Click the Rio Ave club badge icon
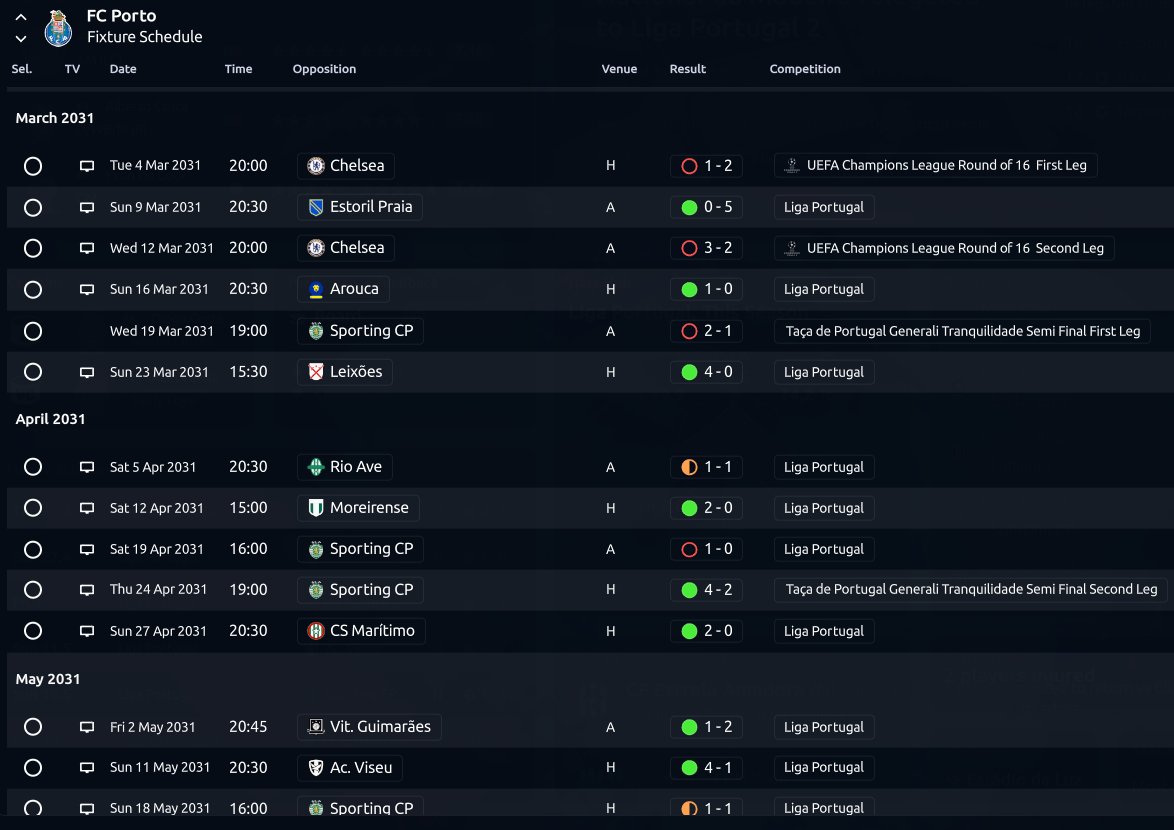This screenshot has width=1174, height=830. coord(316,467)
